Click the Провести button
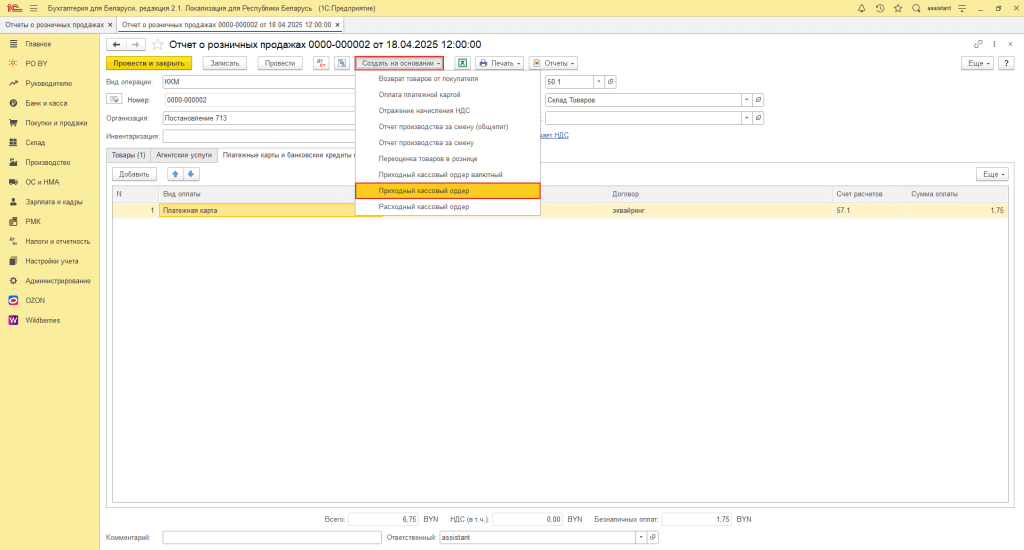The image size is (1024, 550). (x=280, y=63)
